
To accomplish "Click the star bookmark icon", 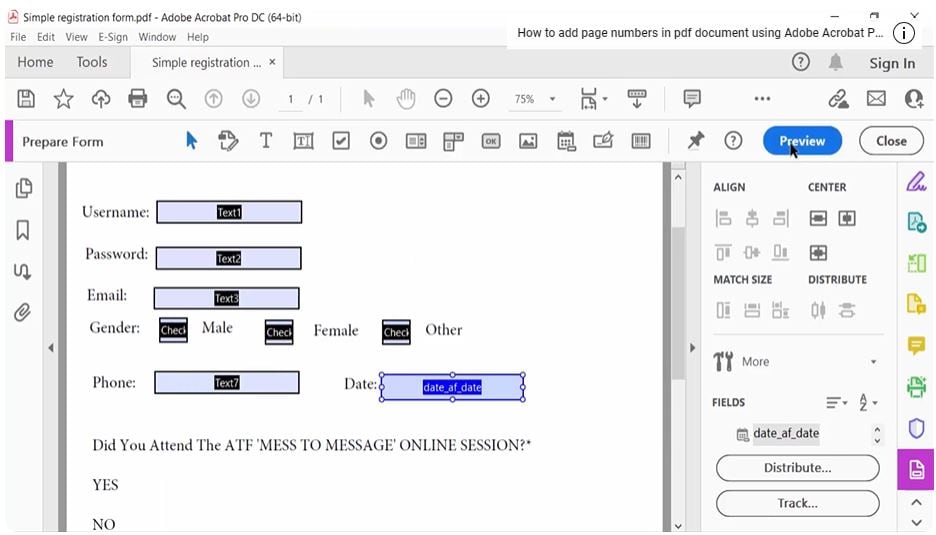I will point(63,99).
